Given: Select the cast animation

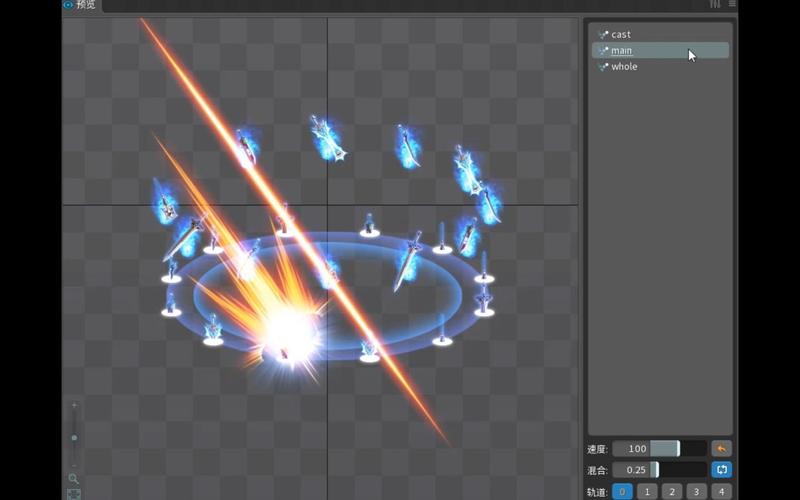Looking at the screenshot, I should [621, 35].
